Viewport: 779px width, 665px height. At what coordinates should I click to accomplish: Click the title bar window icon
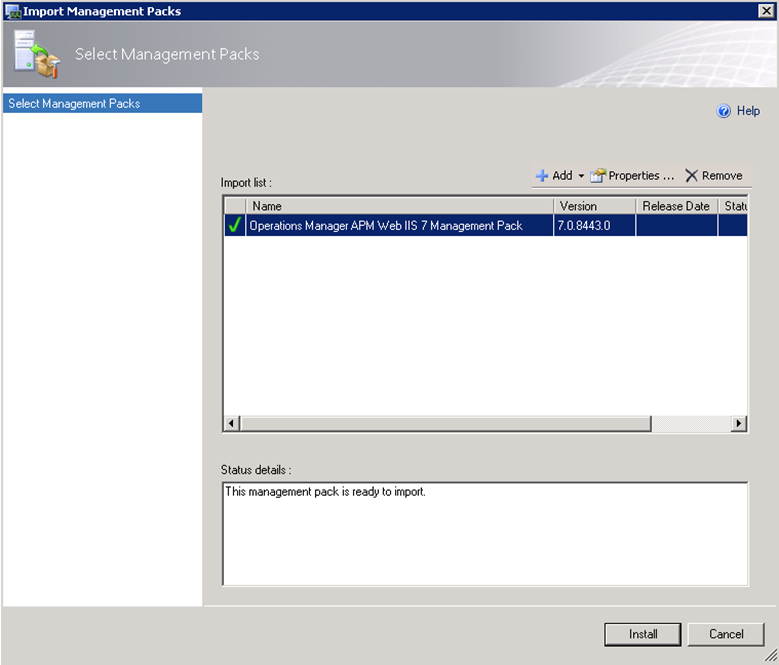click(x=12, y=11)
